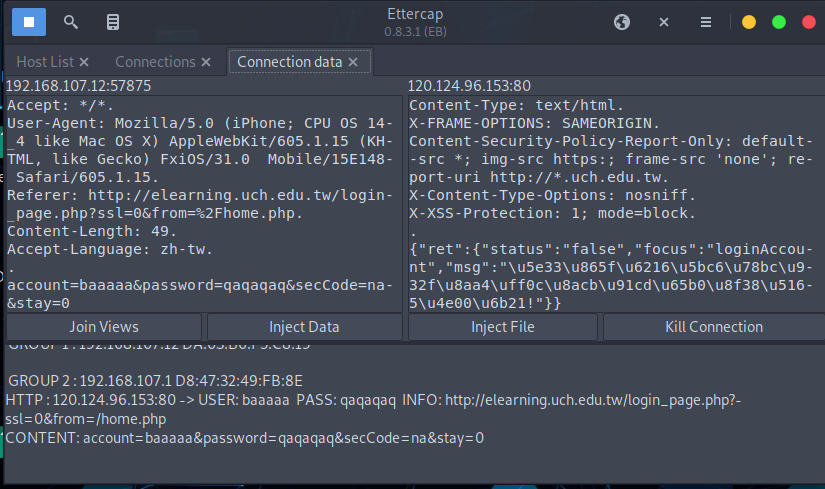The width and height of the screenshot is (825, 489).
Task: Click HTTP USER: baaaaa log line
Action: point(373,400)
